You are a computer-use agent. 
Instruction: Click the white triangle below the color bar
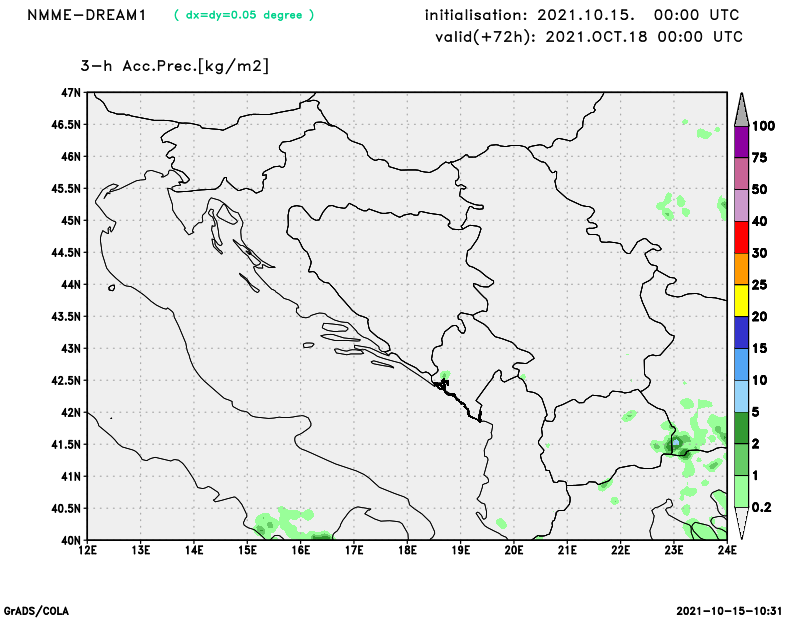(x=741, y=523)
